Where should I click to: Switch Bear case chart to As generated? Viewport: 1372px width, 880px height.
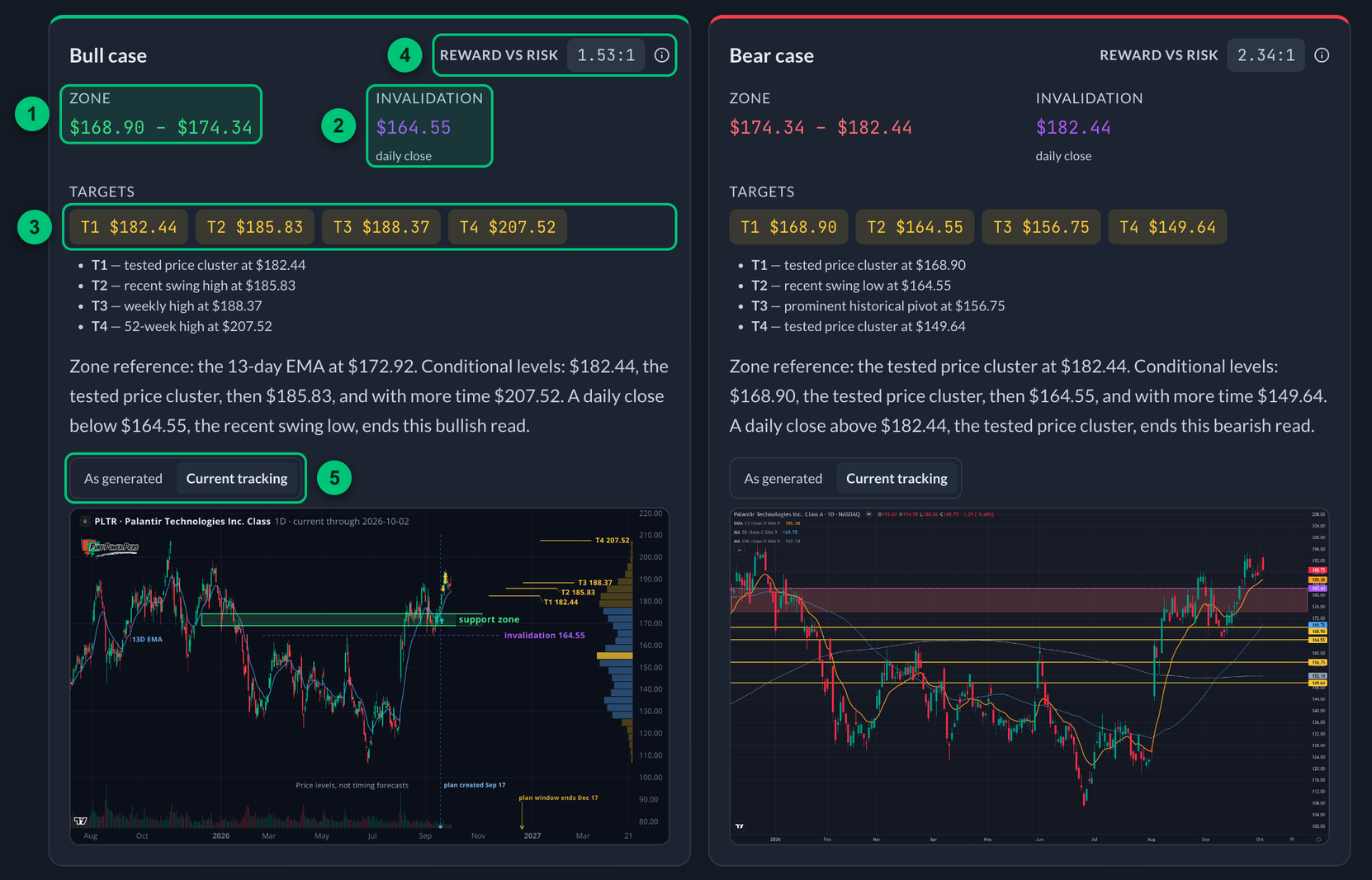[x=783, y=478]
